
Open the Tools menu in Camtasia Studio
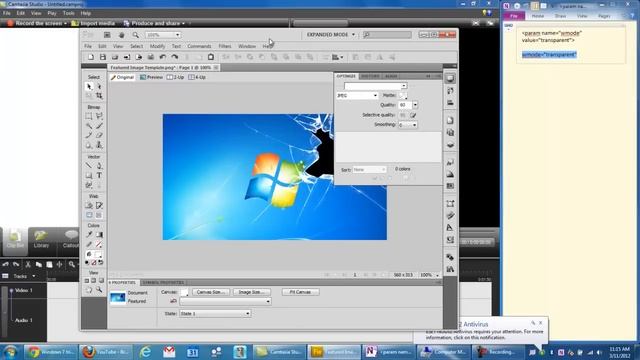pos(69,13)
